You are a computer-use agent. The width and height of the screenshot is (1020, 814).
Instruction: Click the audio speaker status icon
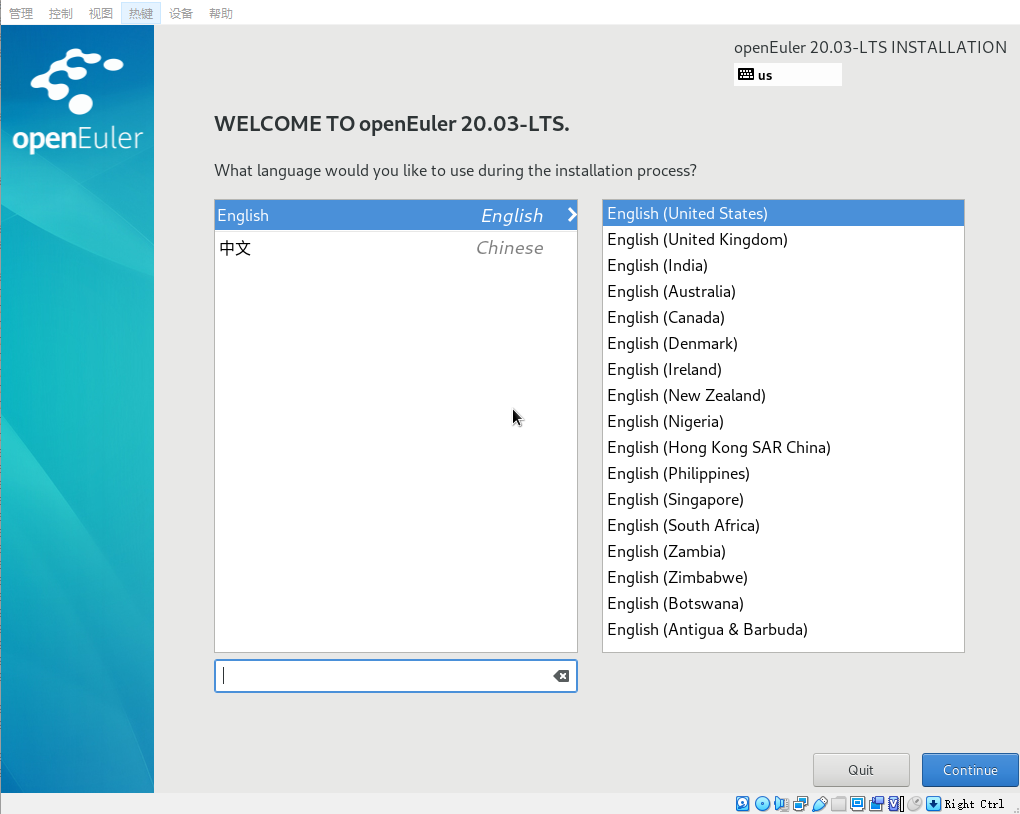tap(781, 803)
